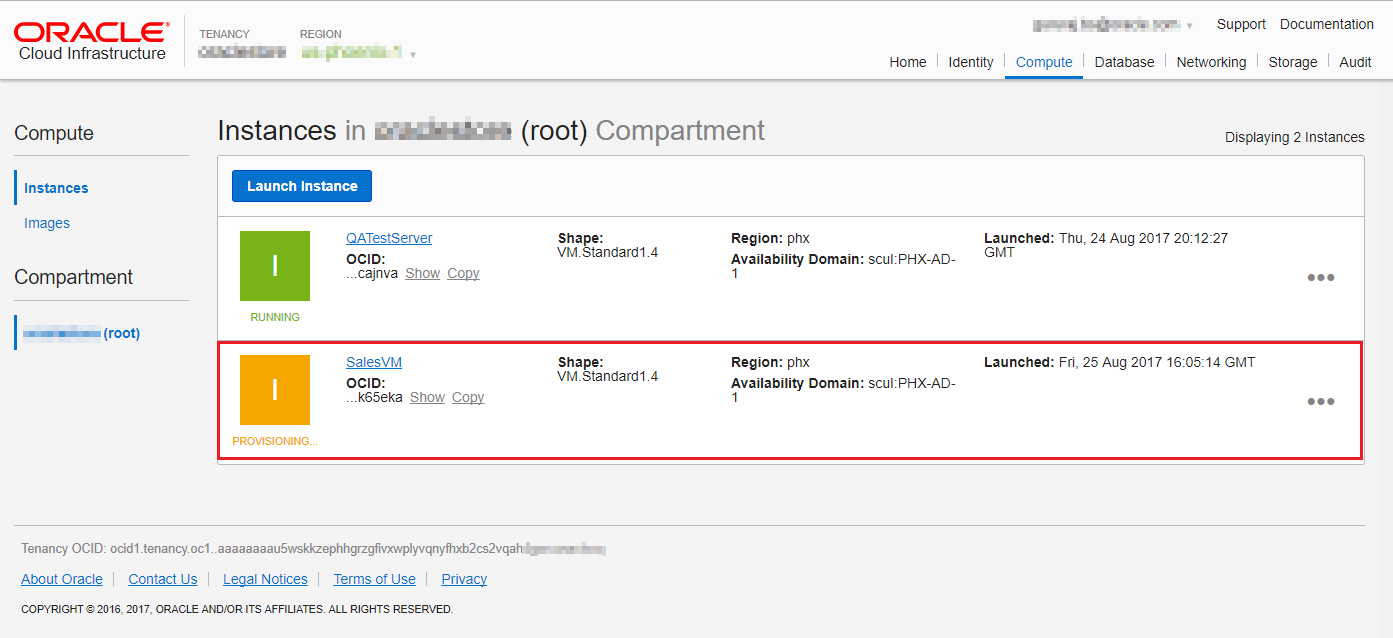Open the three-dot menu for SalesVM
The height and width of the screenshot is (638, 1393).
[x=1321, y=402]
